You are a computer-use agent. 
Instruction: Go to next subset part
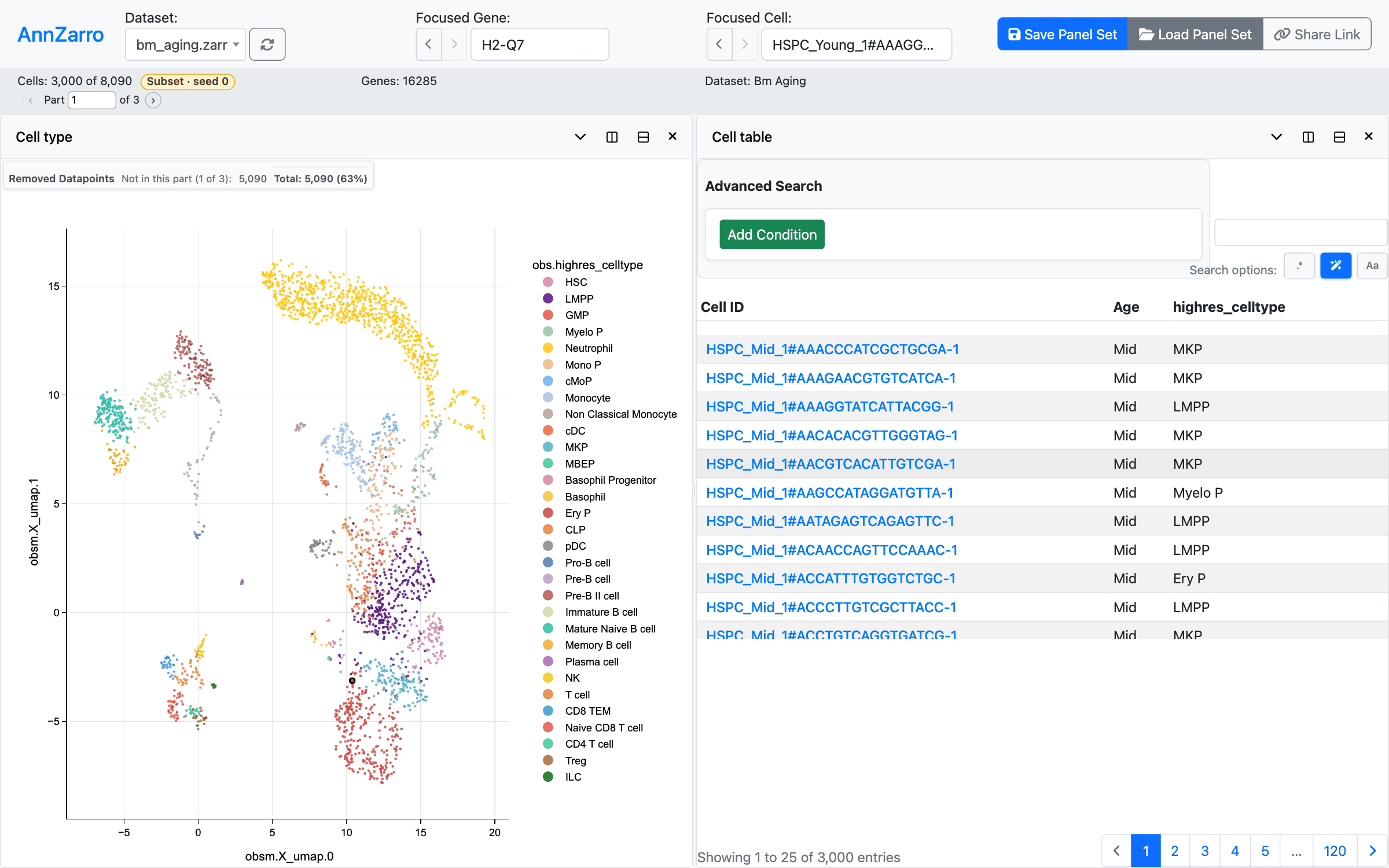153,100
